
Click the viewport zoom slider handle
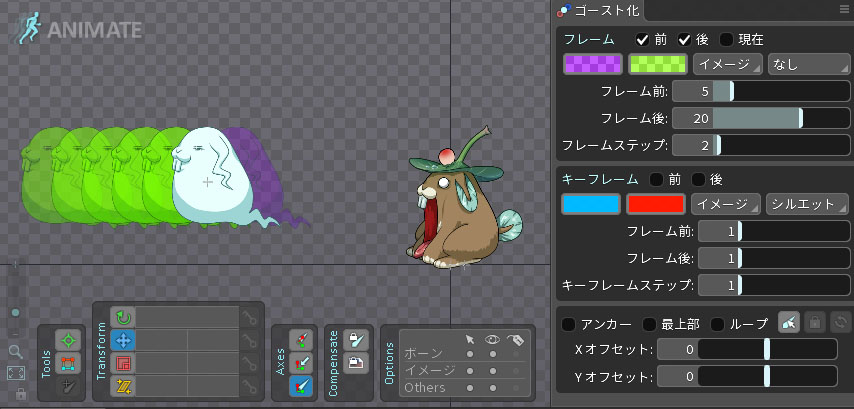pyautogui.click(x=15, y=313)
